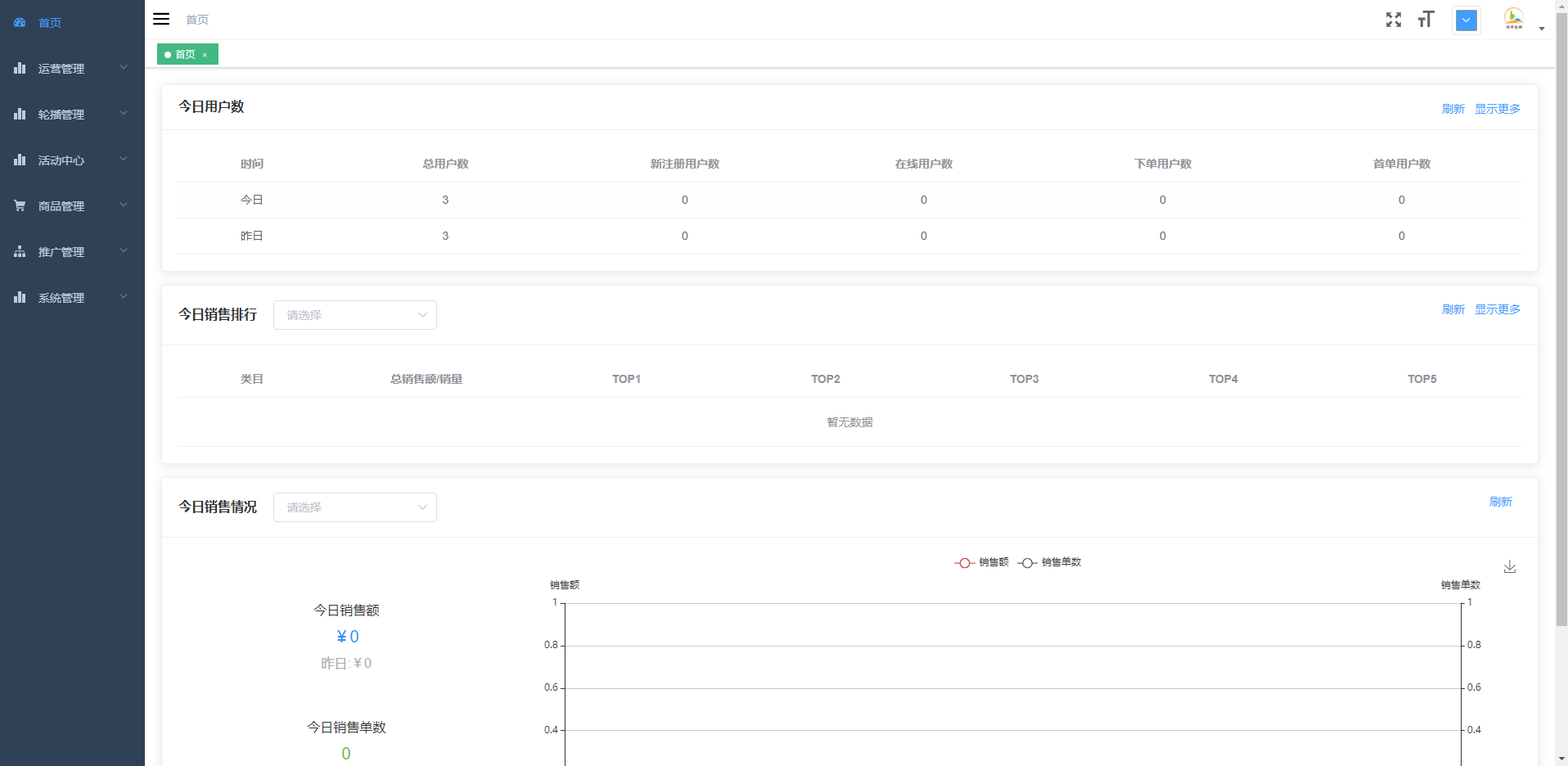Viewport: 1568px width, 766px height.
Task: Click 显示更多 in 今日销售排行 panel
Action: point(1497,309)
